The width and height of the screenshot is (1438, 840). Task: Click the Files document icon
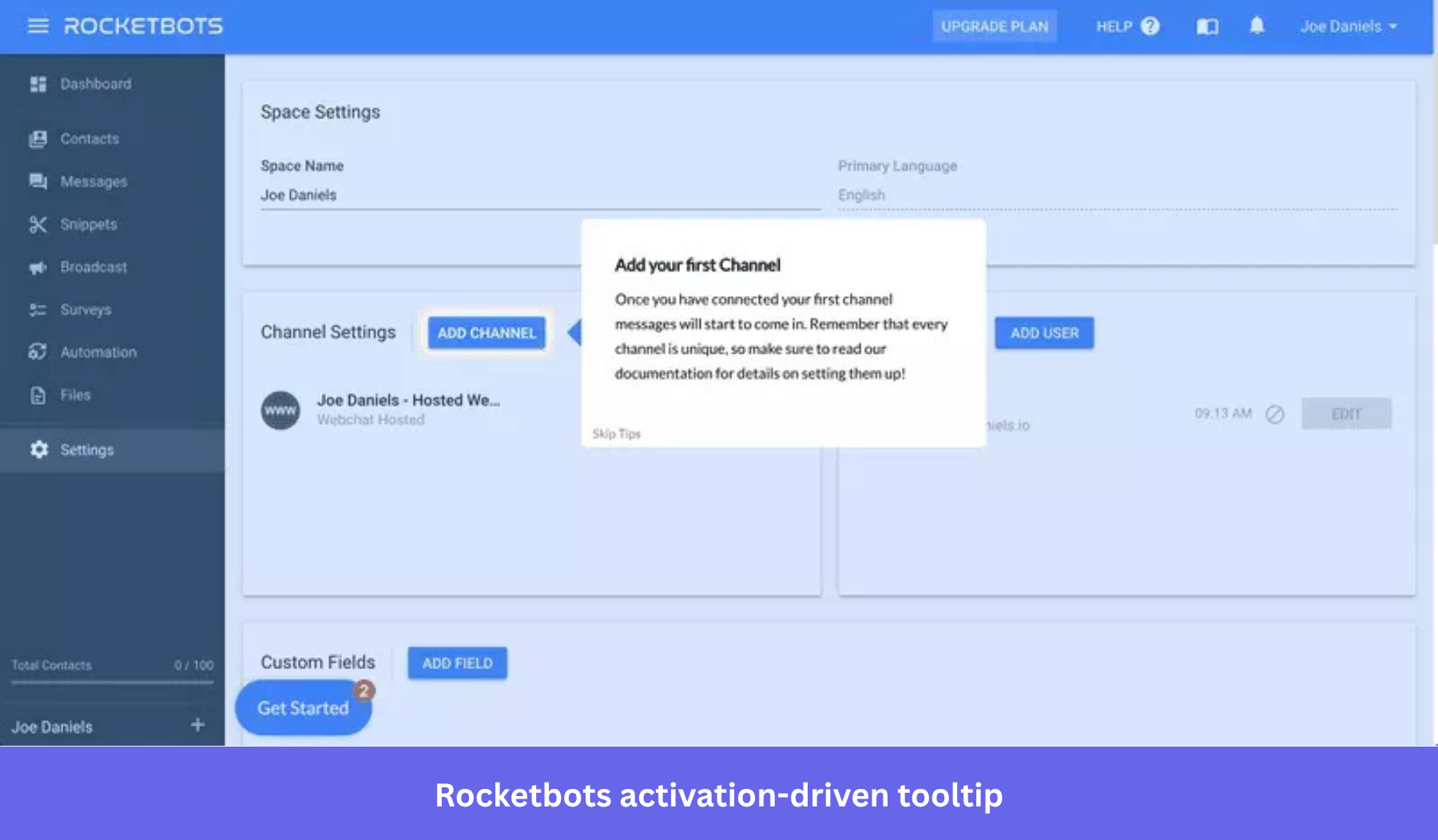click(38, 395)
